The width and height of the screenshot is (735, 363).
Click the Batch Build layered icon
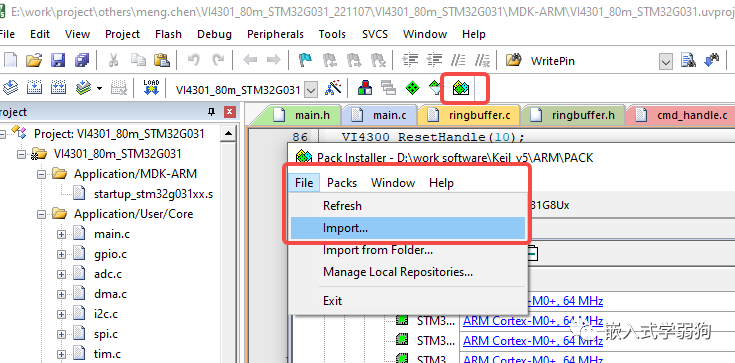tap(83, 87)
